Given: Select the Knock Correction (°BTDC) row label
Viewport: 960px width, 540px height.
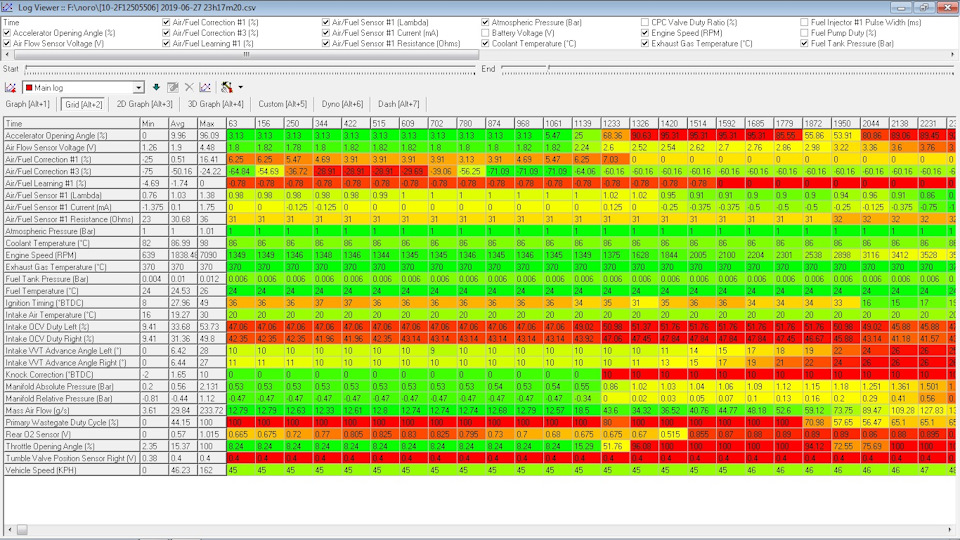Looking at the screenshot, I should click(x=72, y=374).
